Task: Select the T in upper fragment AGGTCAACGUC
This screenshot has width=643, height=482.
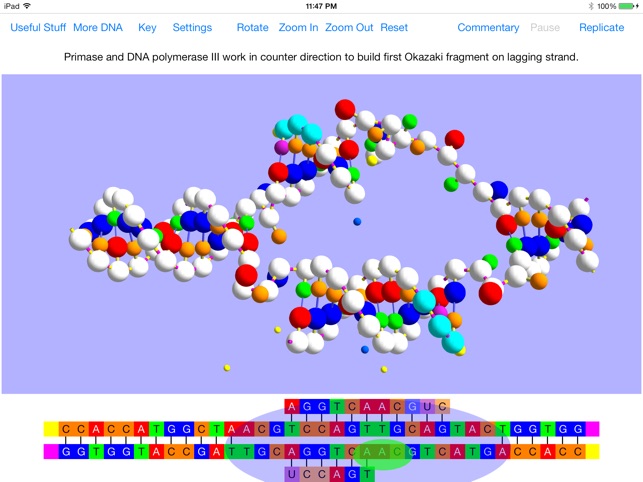Action: [337, 406]
